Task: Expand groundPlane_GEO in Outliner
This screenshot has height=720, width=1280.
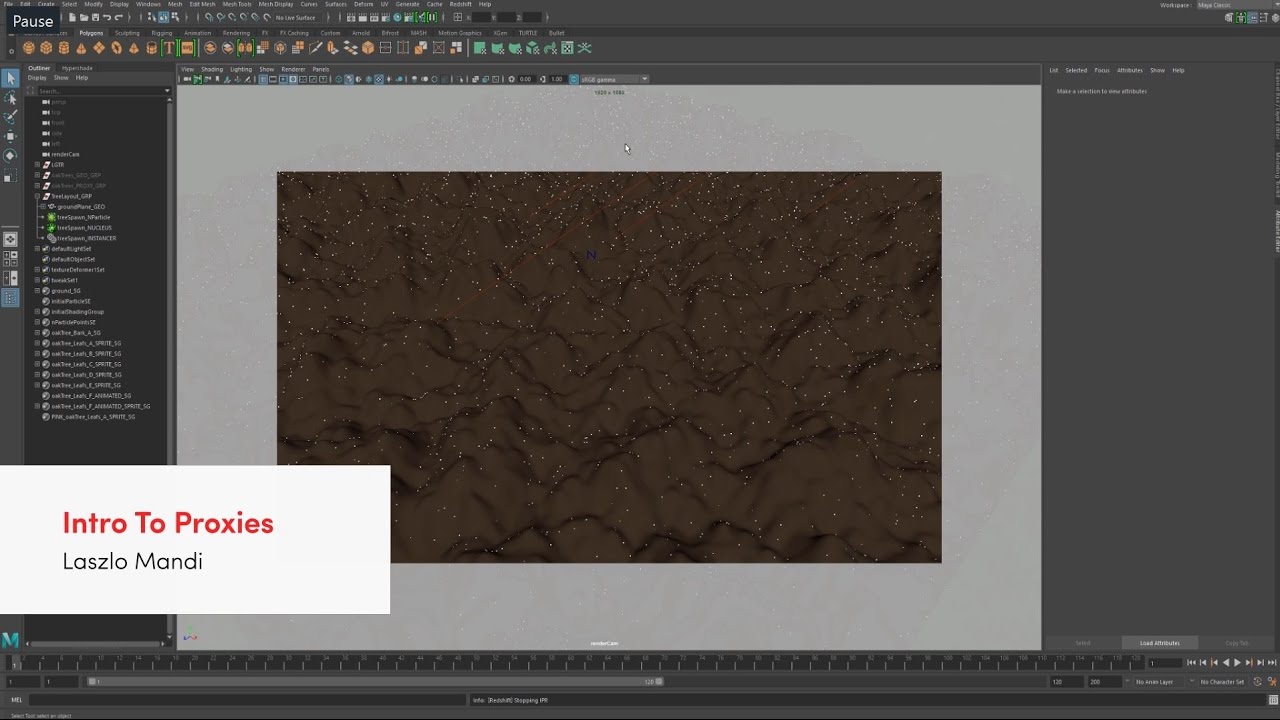Action: 41,207
